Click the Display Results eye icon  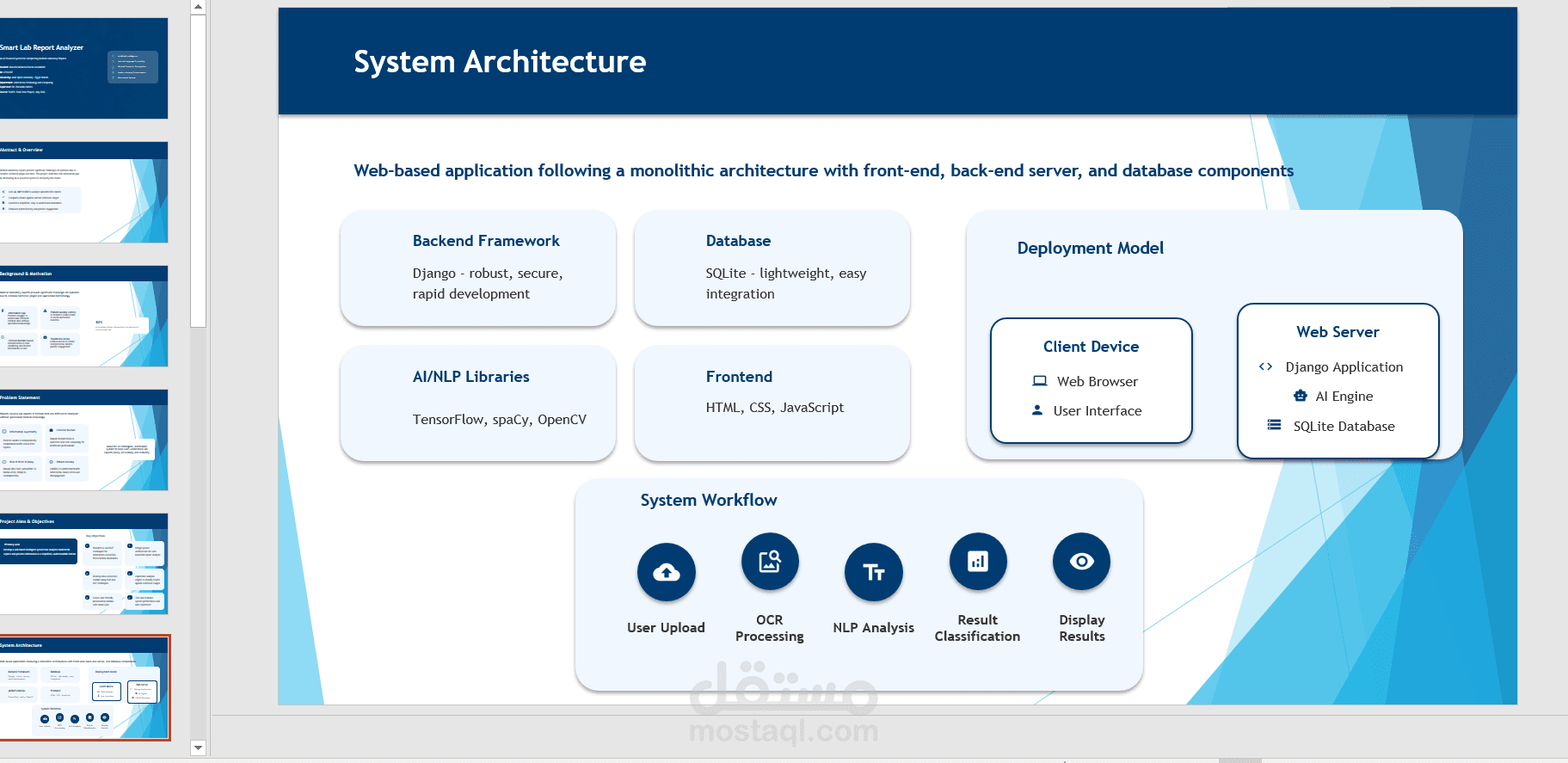coord(1082,562)
